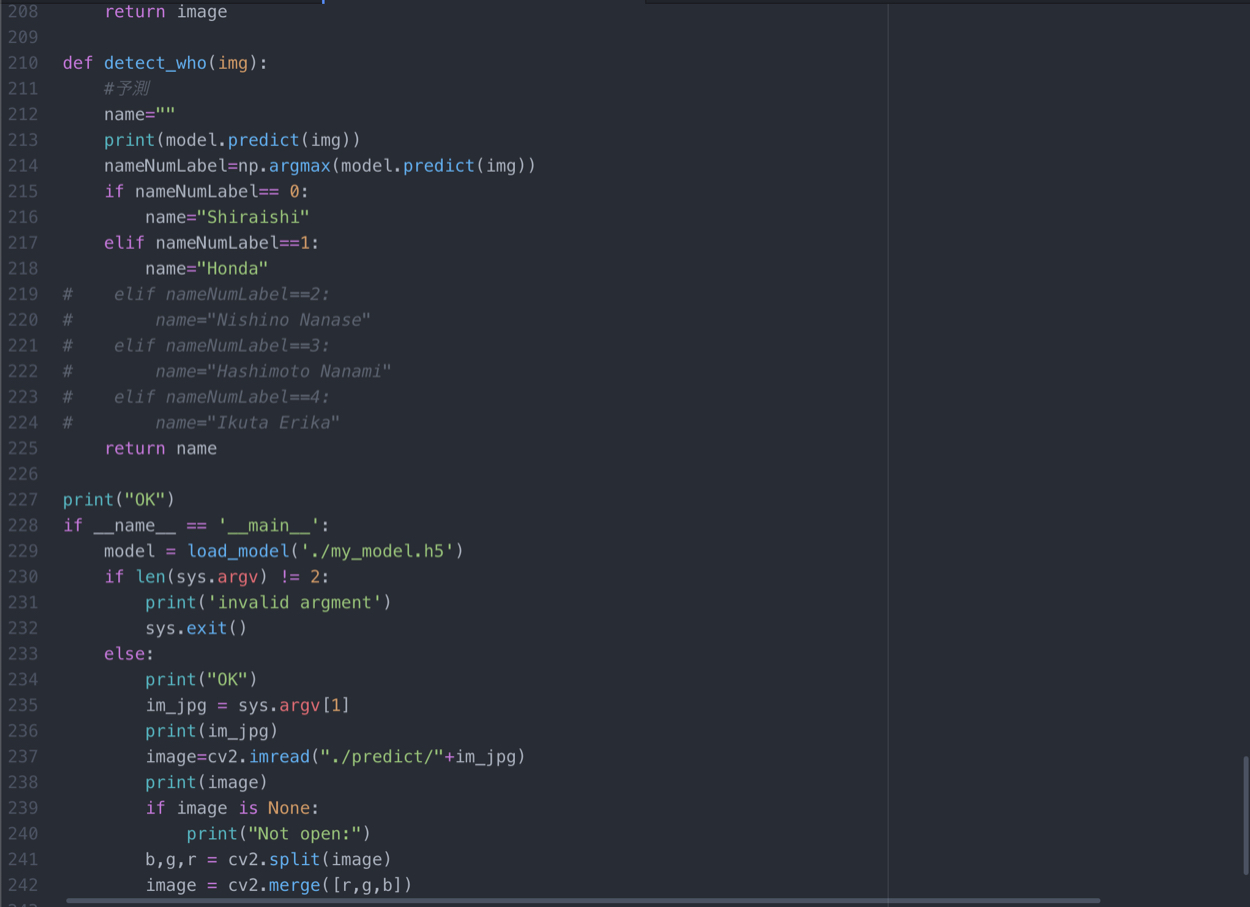Place cursor on the detect_who function name
The width and height of the screenshot is (1250, 907).
click(155, 63)
